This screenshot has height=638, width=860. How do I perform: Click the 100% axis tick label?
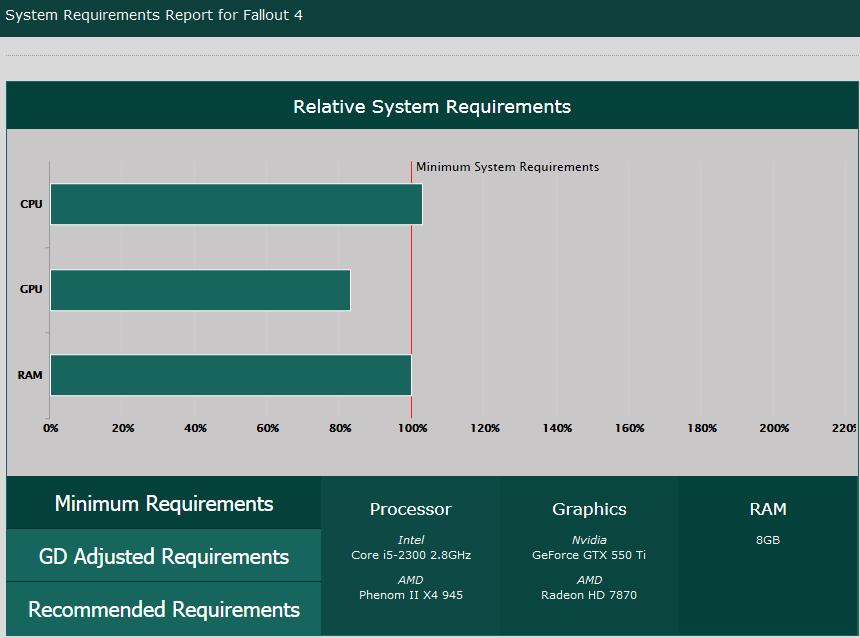click(x=412, y=428)
